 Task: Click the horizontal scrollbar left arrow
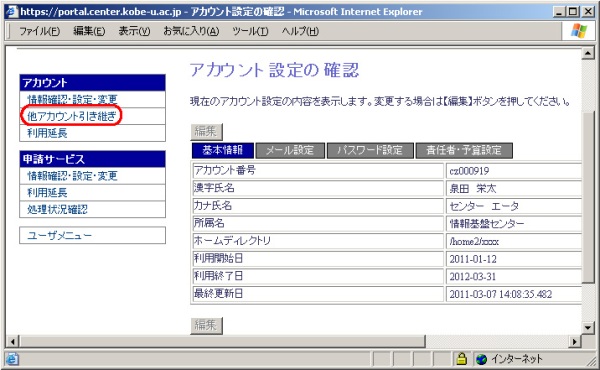pos(13,341)
